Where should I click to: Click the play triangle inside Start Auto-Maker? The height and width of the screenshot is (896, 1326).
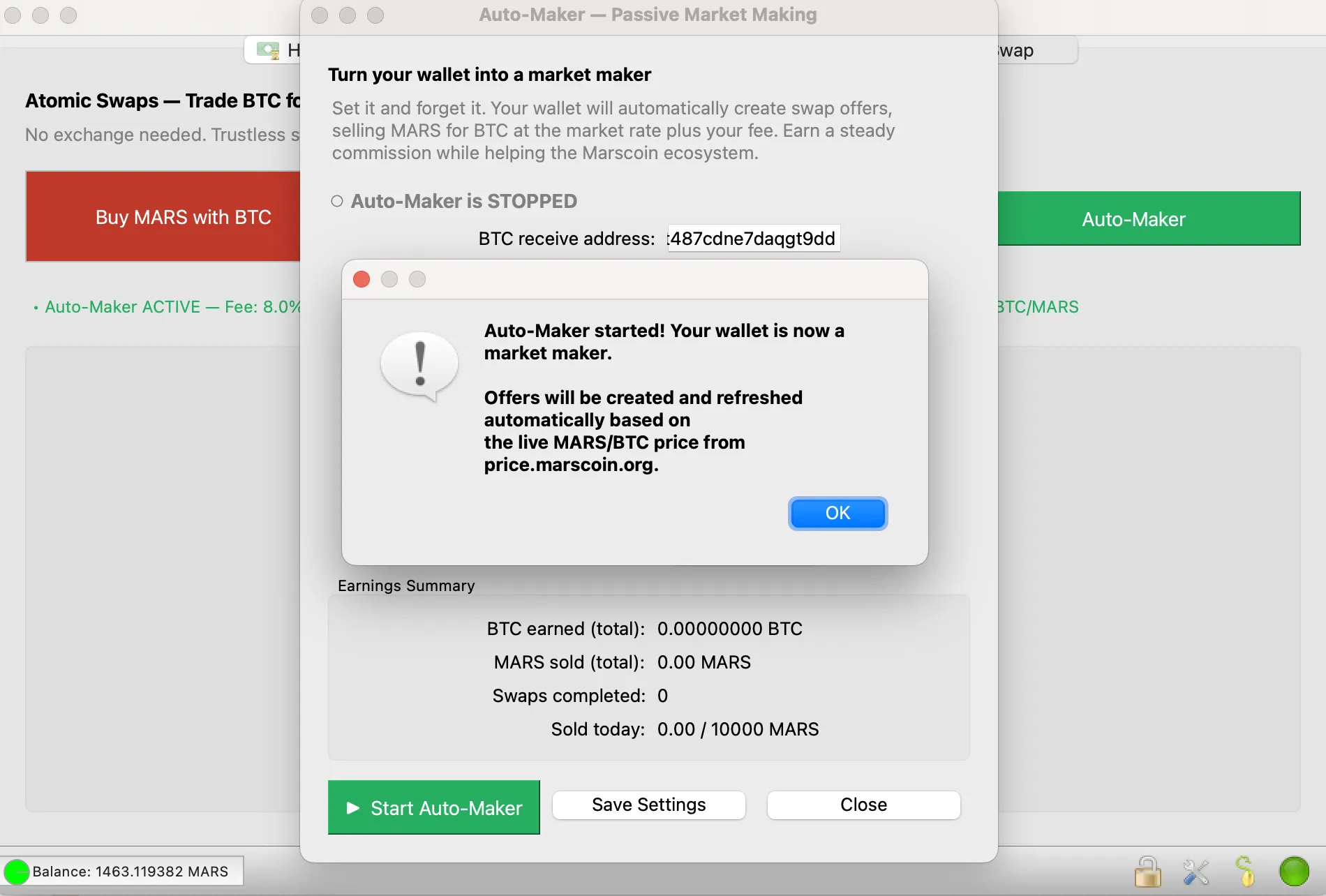353,807
